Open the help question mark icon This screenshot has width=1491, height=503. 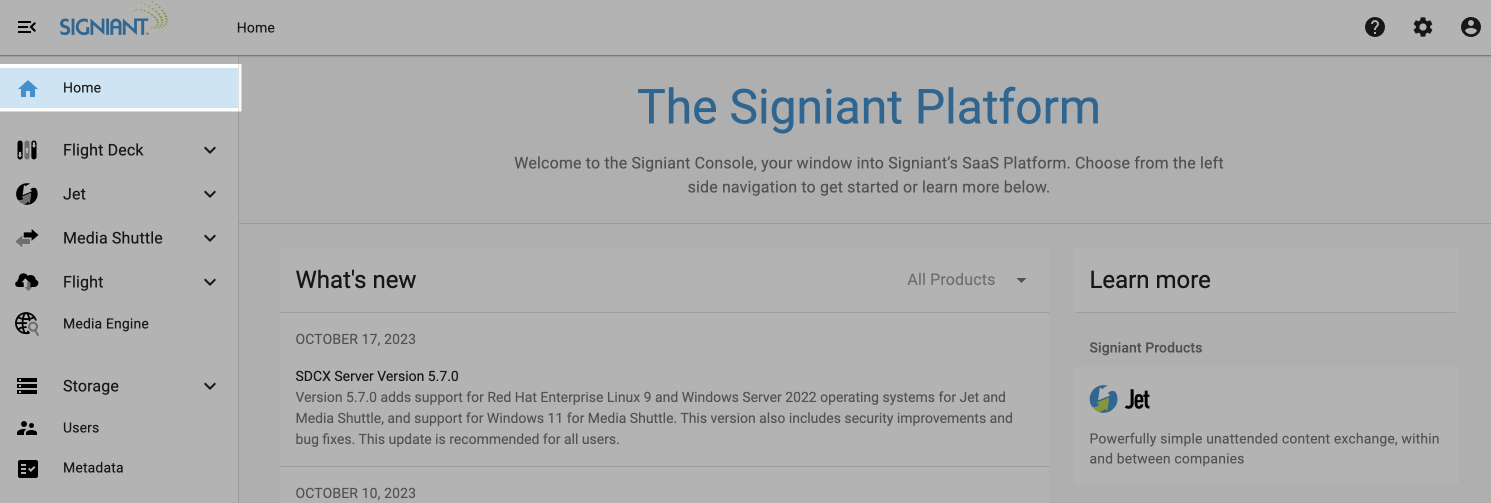(1375, 27)
